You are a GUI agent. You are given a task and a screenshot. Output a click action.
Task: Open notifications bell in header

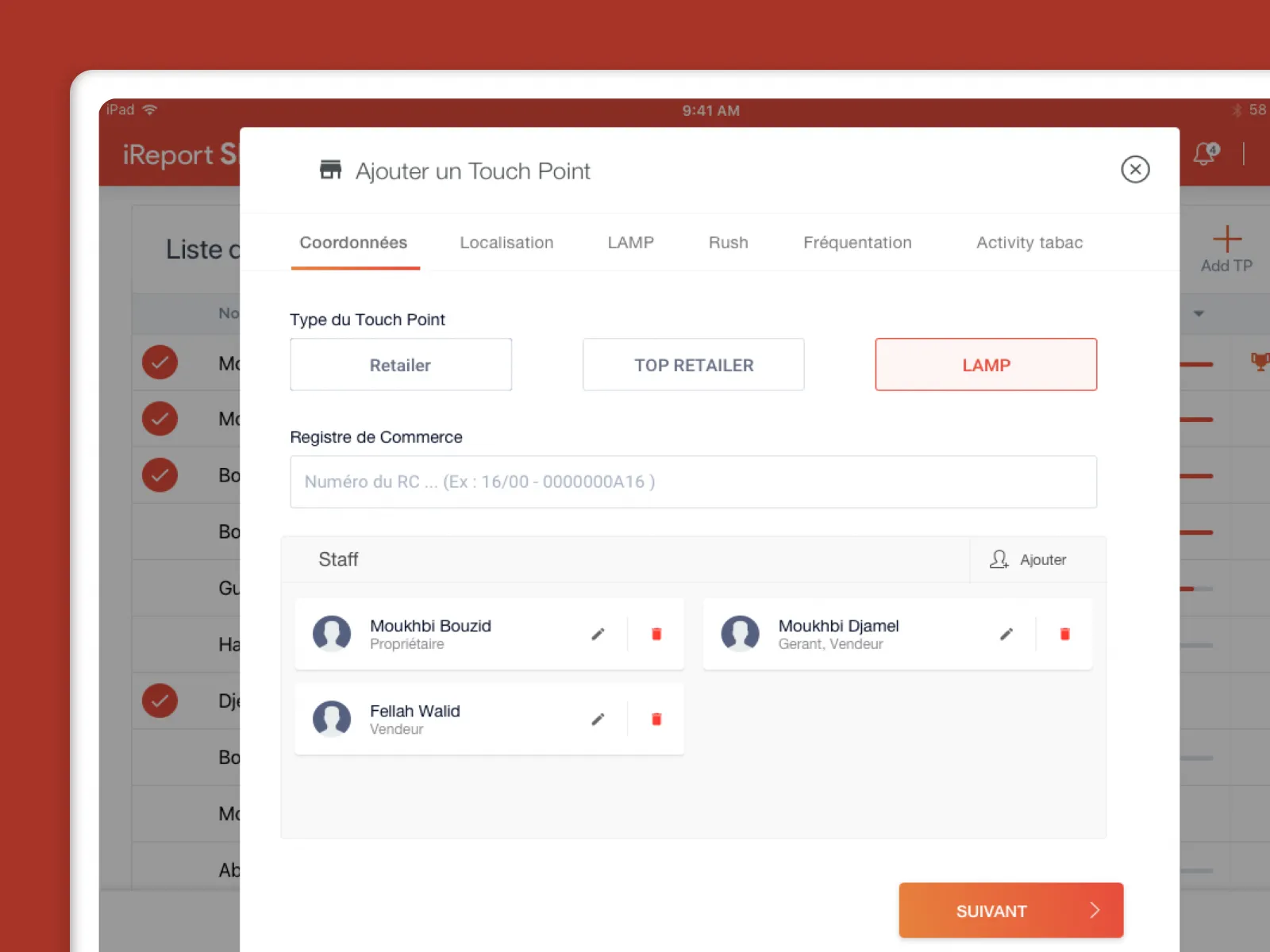tap(1205, 153)
